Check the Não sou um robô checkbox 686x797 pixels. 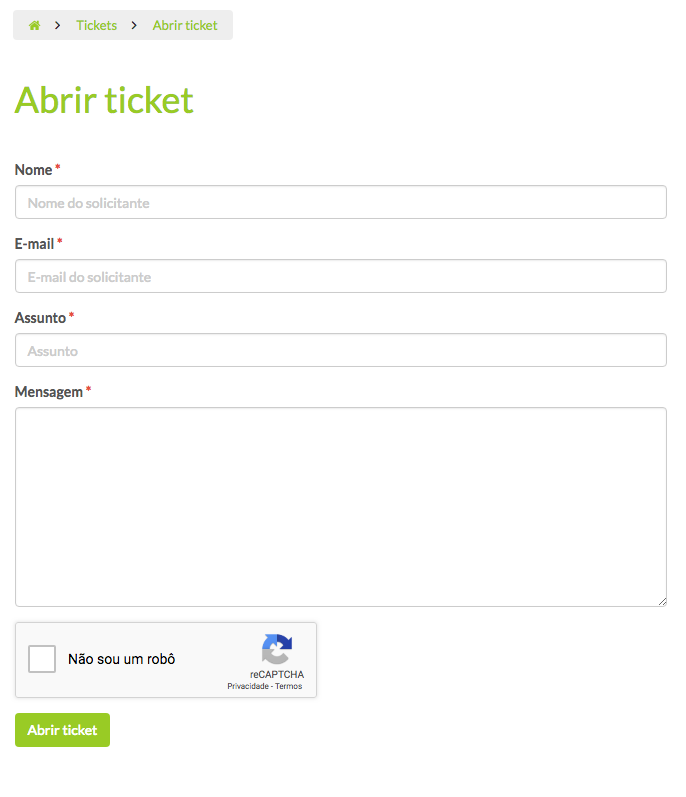pyautogui.click(x=42, y=659)
